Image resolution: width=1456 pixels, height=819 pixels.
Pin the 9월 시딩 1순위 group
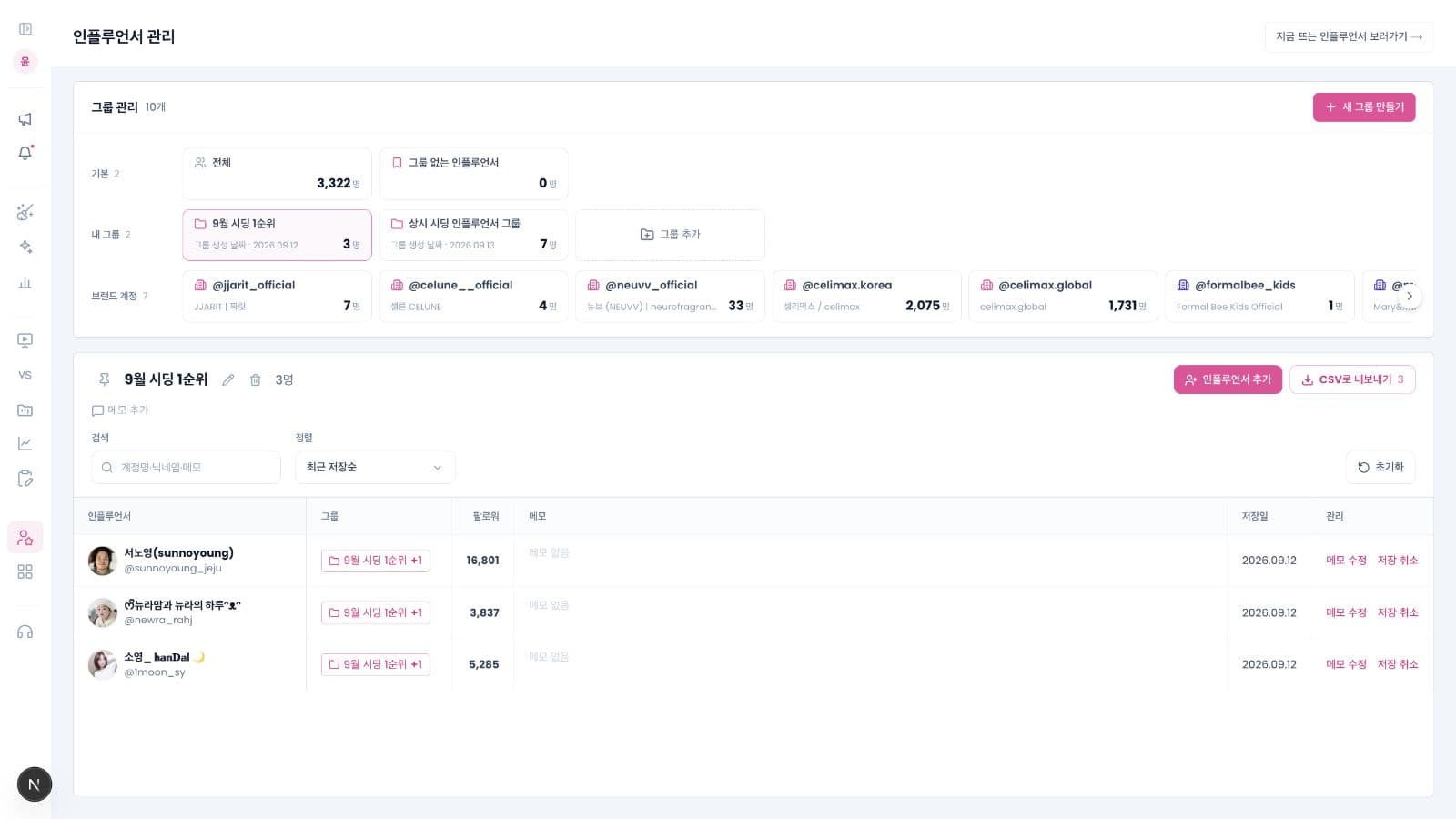(104, 379)
